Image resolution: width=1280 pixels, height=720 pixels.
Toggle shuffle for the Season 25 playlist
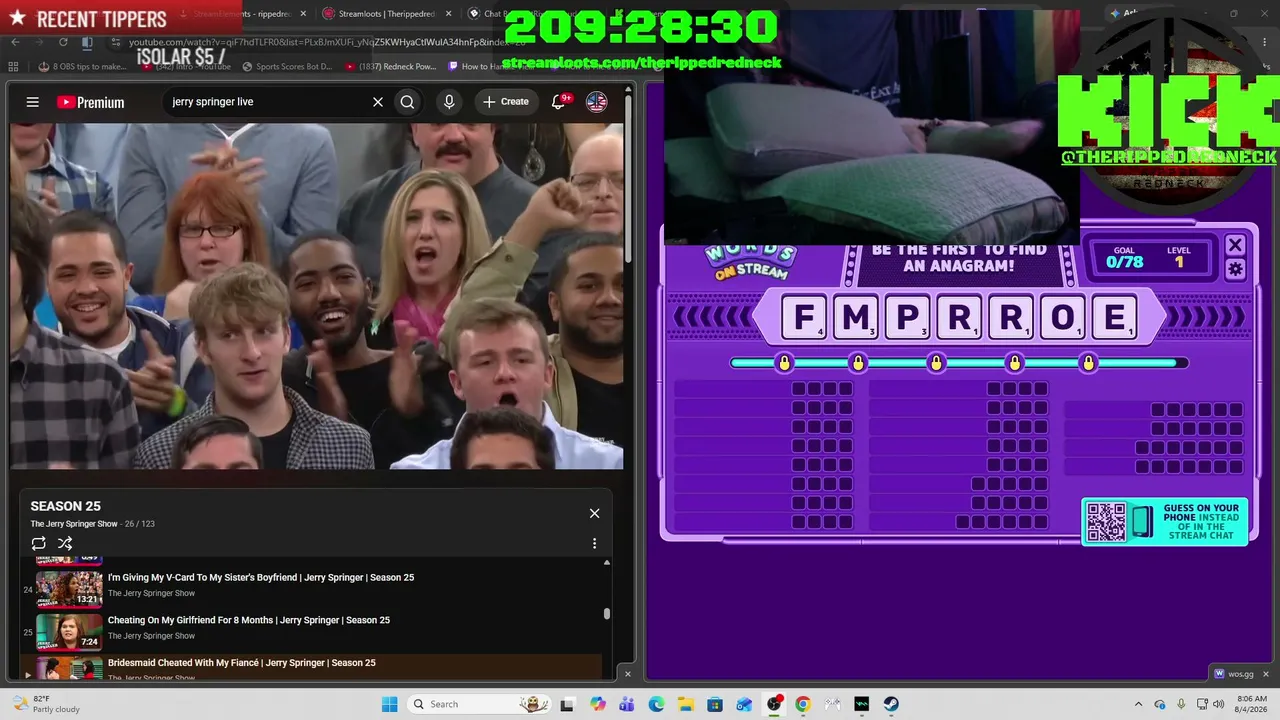pos(65,543)
